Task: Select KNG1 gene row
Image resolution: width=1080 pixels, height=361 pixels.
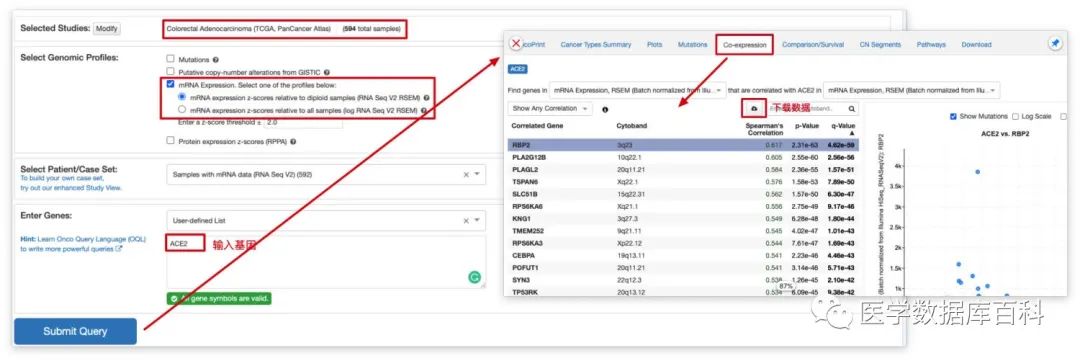Action: 683,218
